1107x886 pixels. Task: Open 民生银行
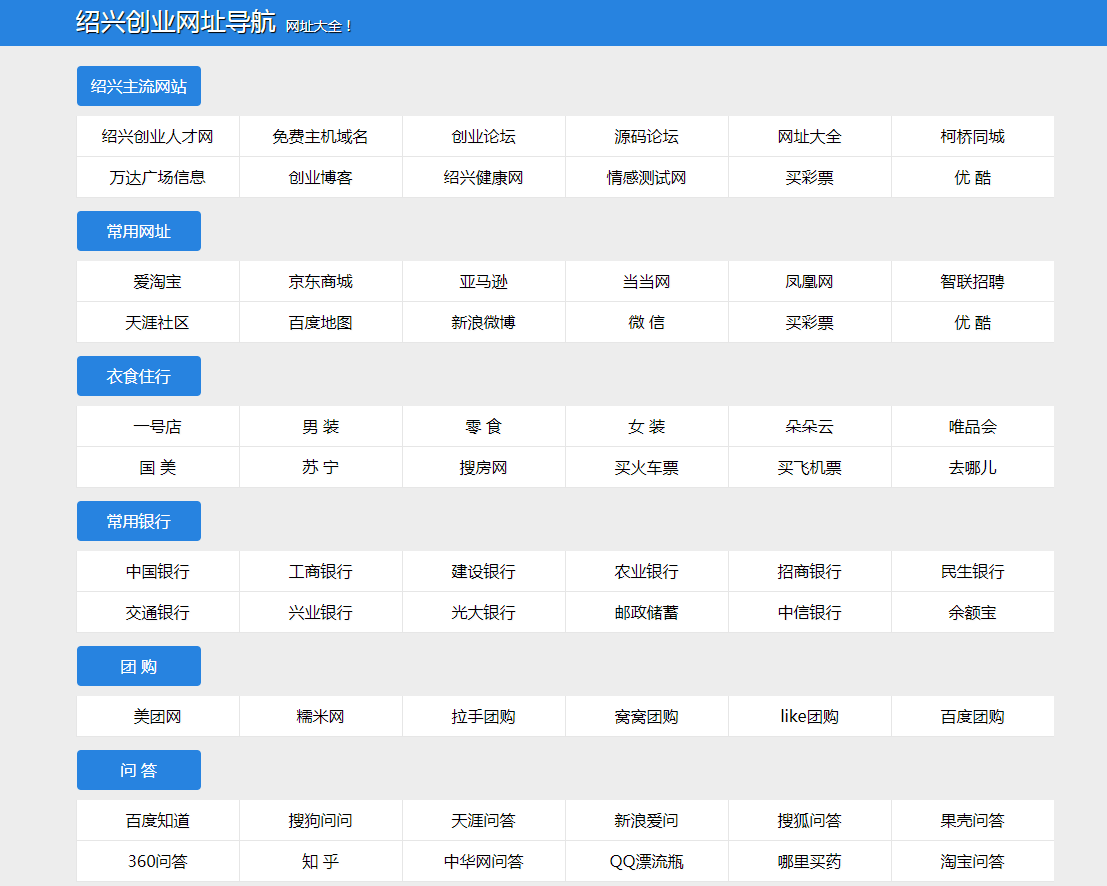pos(973,572)
